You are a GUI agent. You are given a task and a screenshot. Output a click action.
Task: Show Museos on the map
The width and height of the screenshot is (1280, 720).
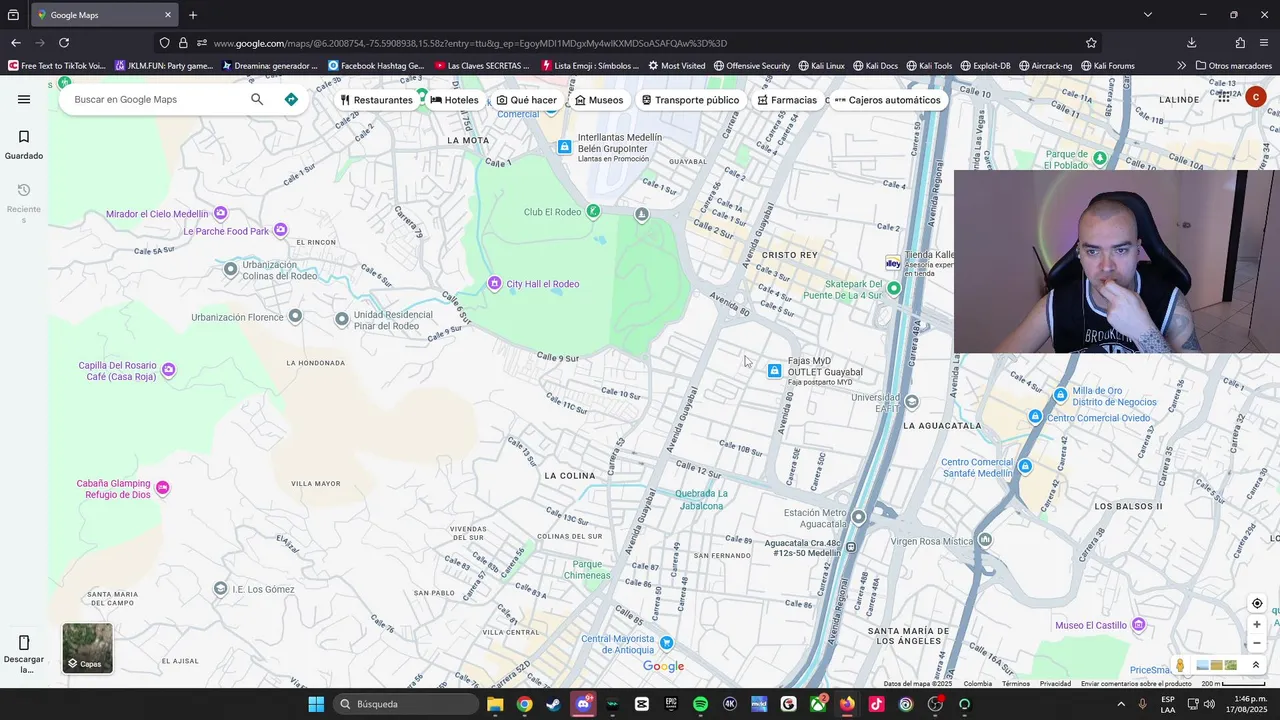599,100
